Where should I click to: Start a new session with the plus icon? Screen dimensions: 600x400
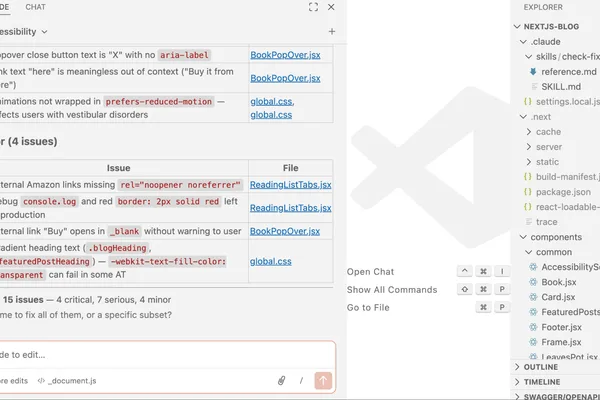pyautogui.click(x=332, y=31)
